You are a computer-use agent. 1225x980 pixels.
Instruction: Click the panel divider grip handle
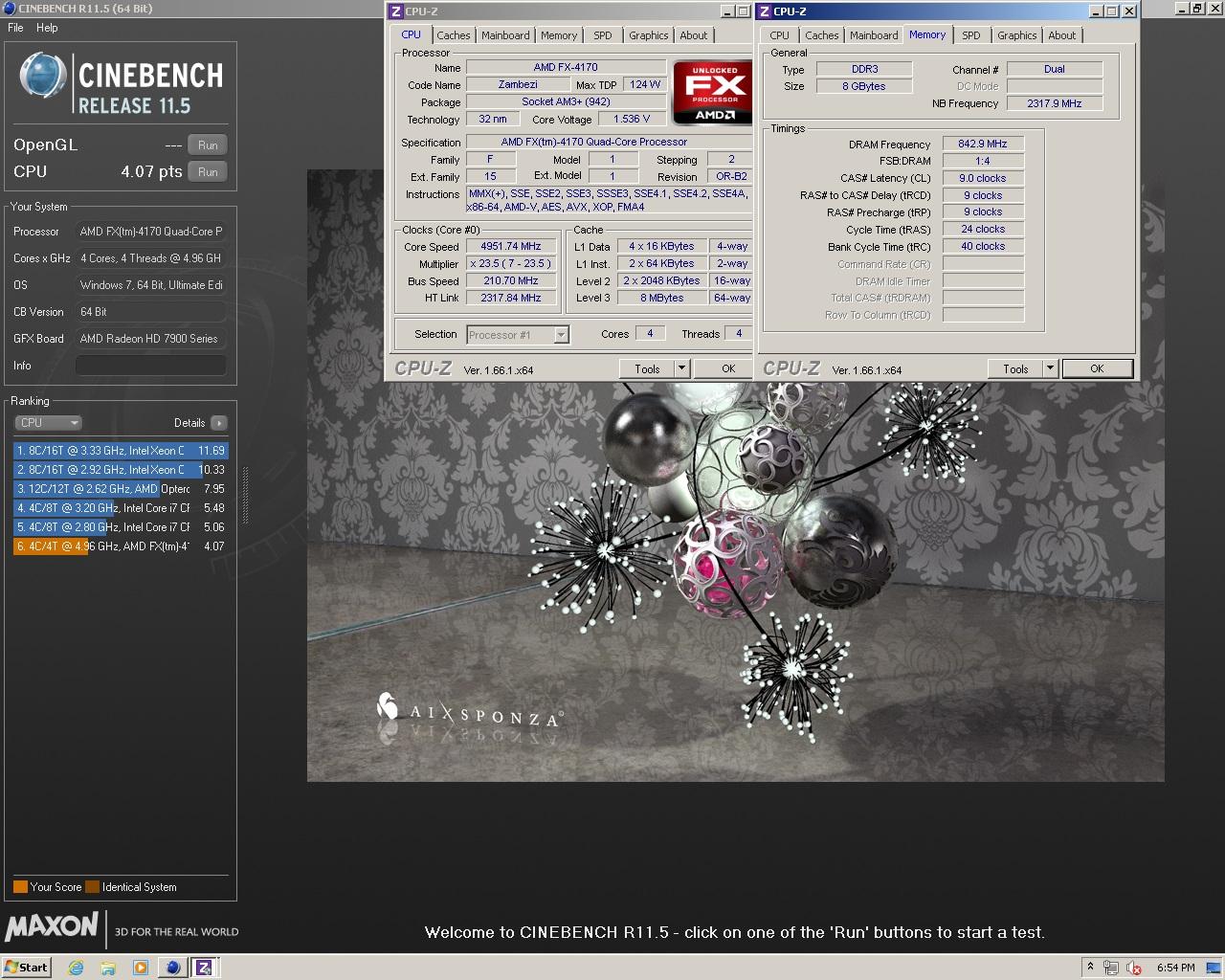245,496
